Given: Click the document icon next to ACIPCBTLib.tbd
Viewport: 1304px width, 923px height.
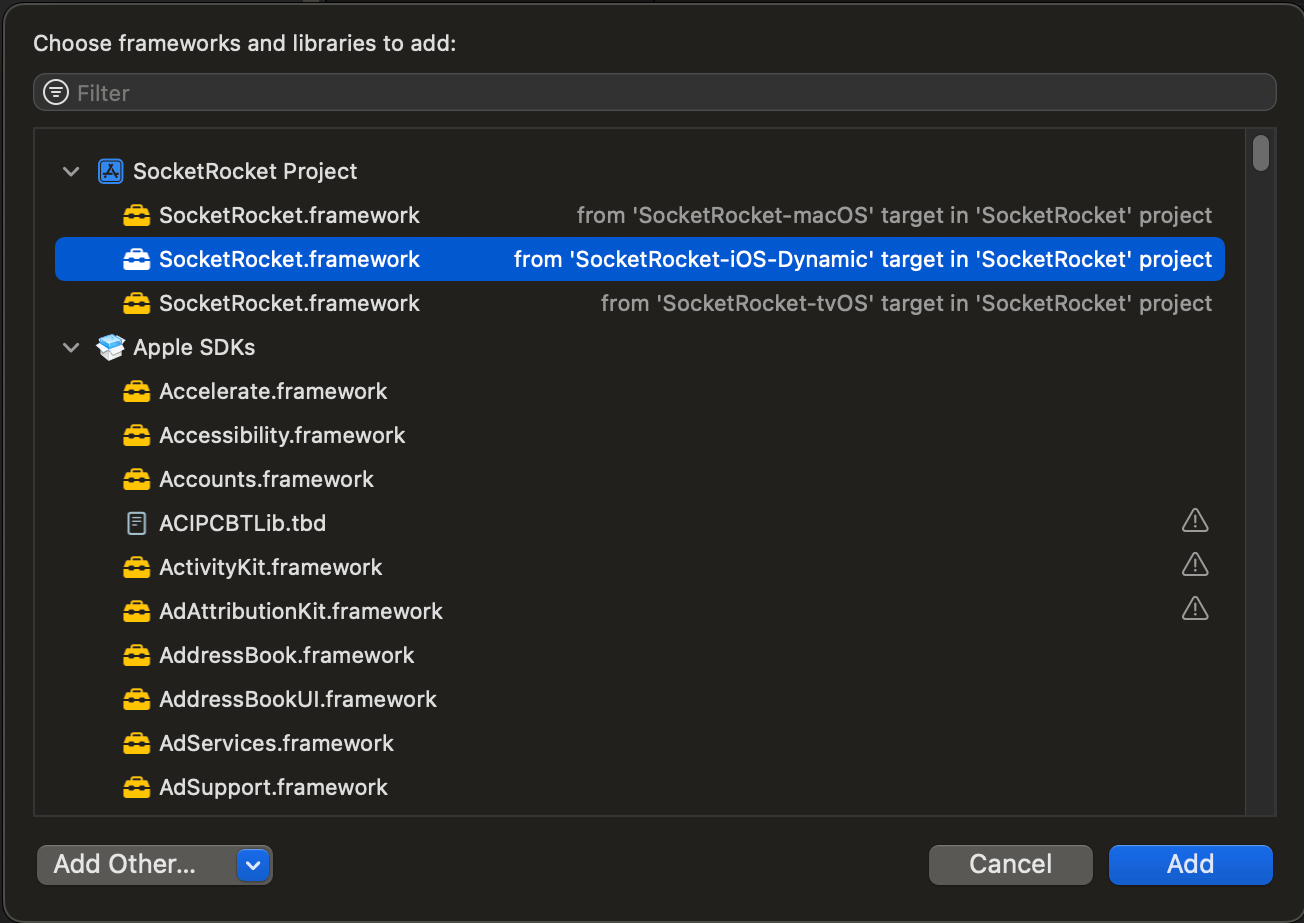Looking at the screenshot, I should click(x=136, y=522).
